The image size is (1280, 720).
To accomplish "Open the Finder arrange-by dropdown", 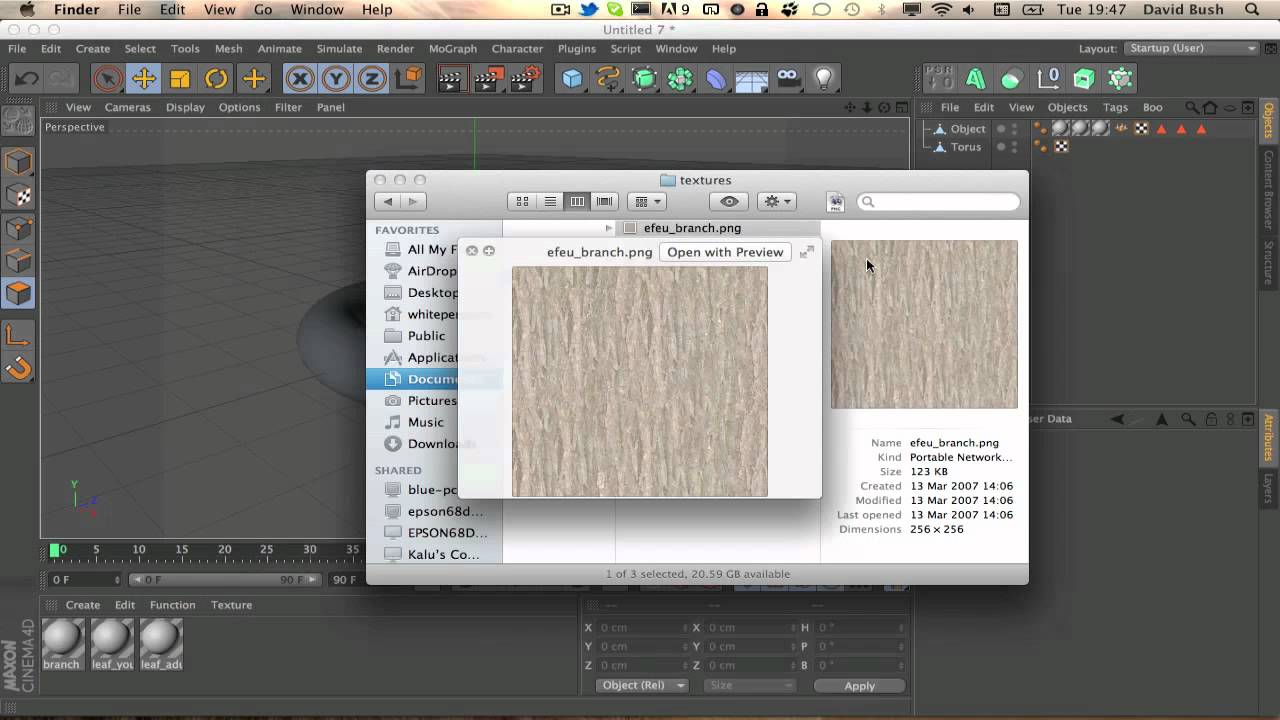I will pos(646,201).
